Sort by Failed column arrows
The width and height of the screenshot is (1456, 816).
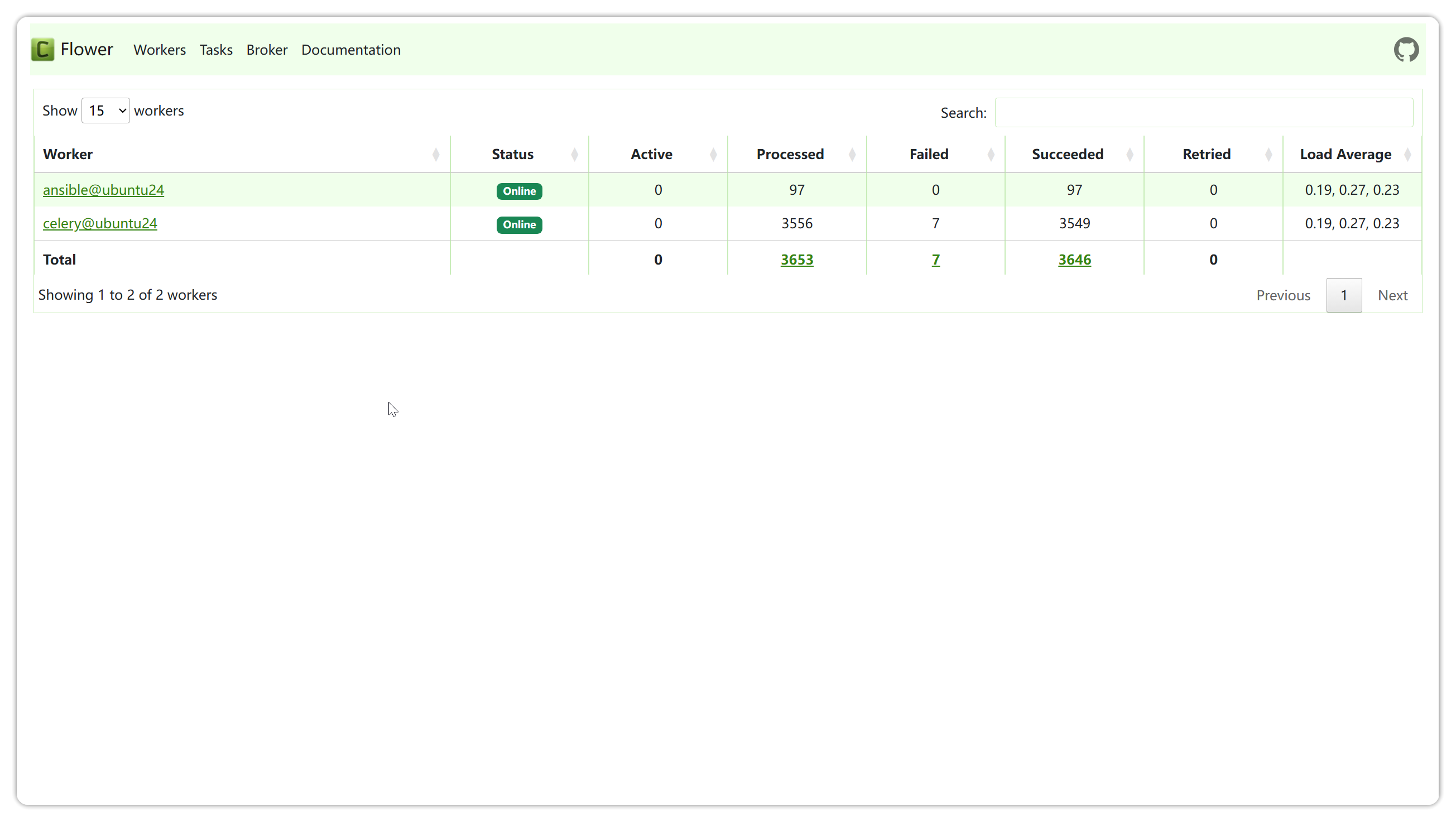991,154
